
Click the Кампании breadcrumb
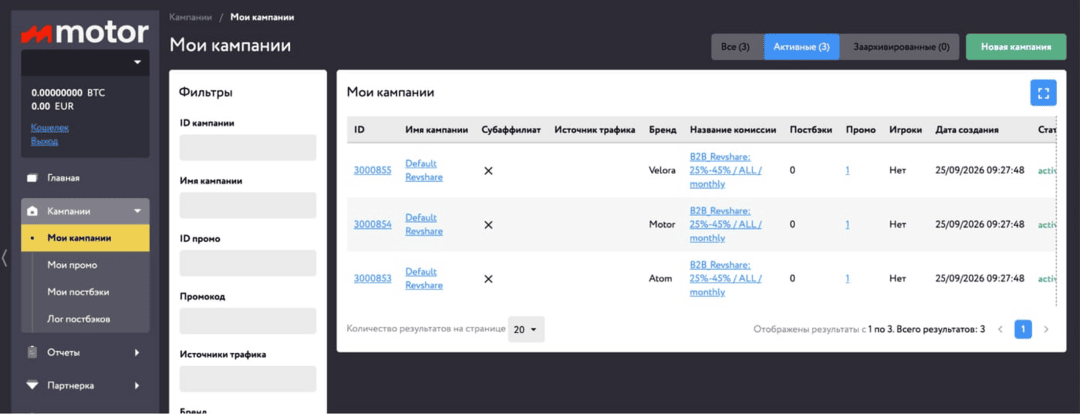(x=190, y=17)
